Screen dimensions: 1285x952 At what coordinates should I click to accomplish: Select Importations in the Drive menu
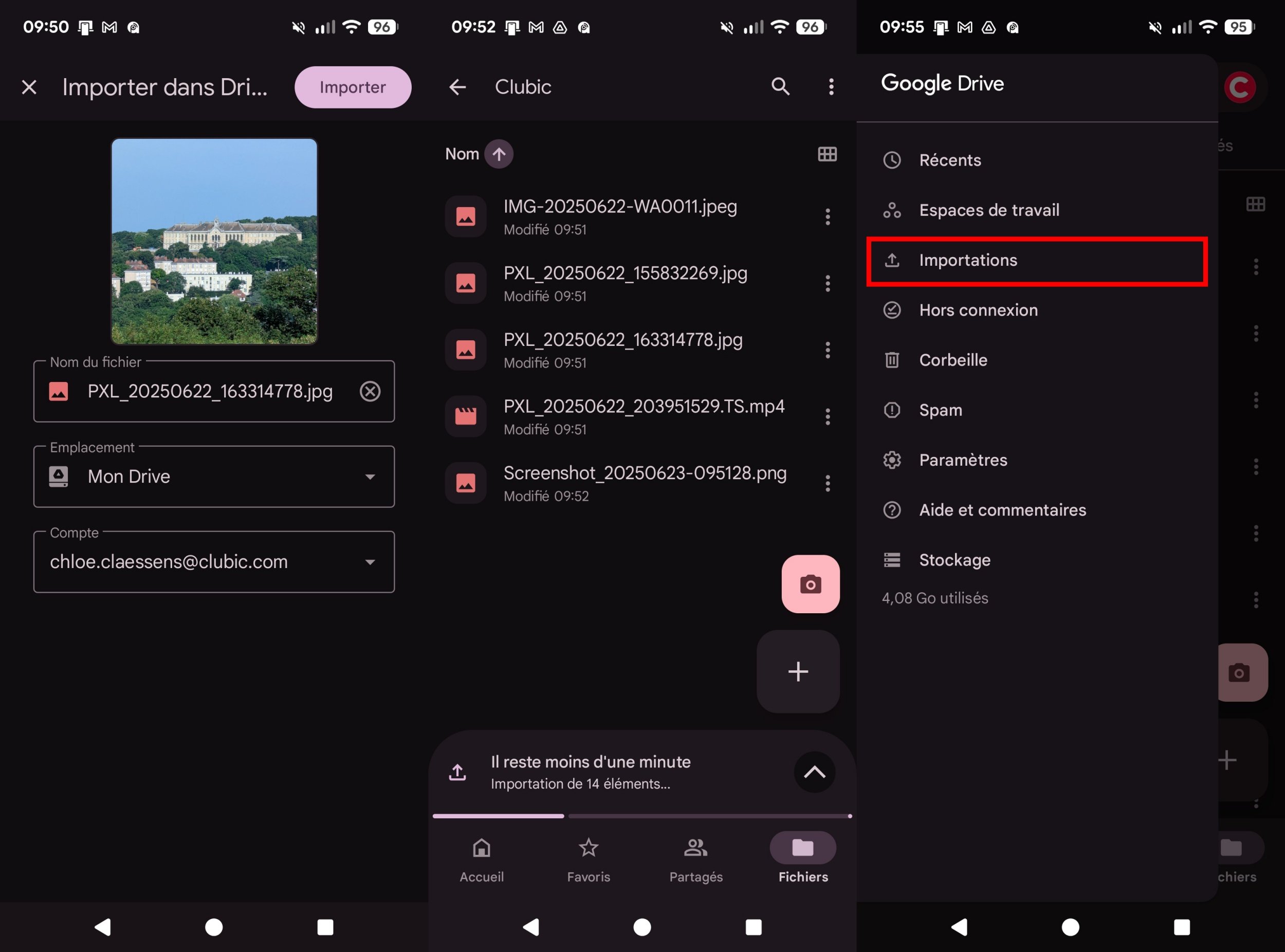coord(1037,261)
